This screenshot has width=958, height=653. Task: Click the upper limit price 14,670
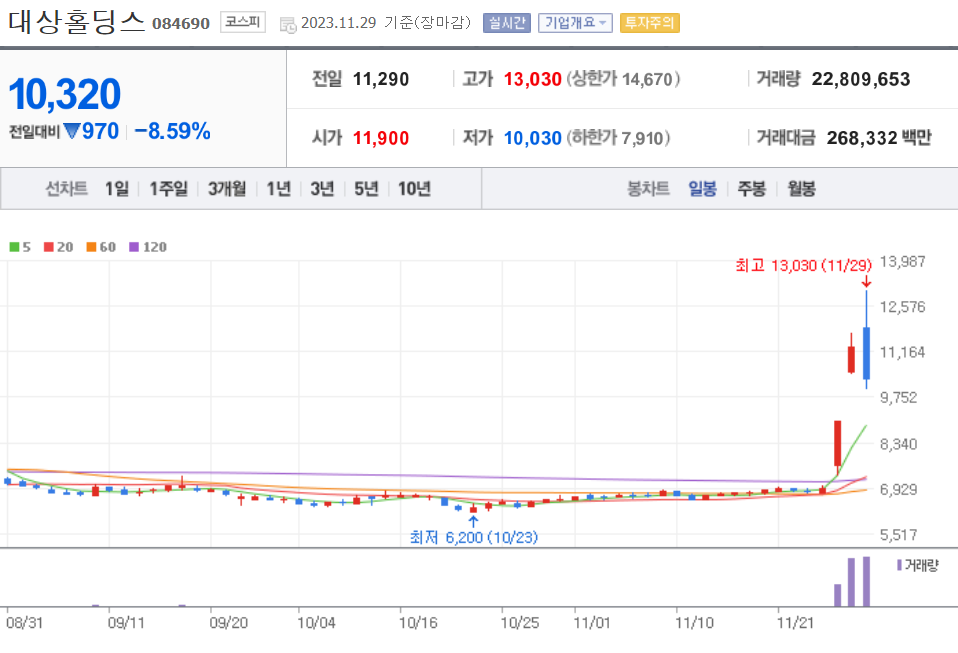coord(647,79)
